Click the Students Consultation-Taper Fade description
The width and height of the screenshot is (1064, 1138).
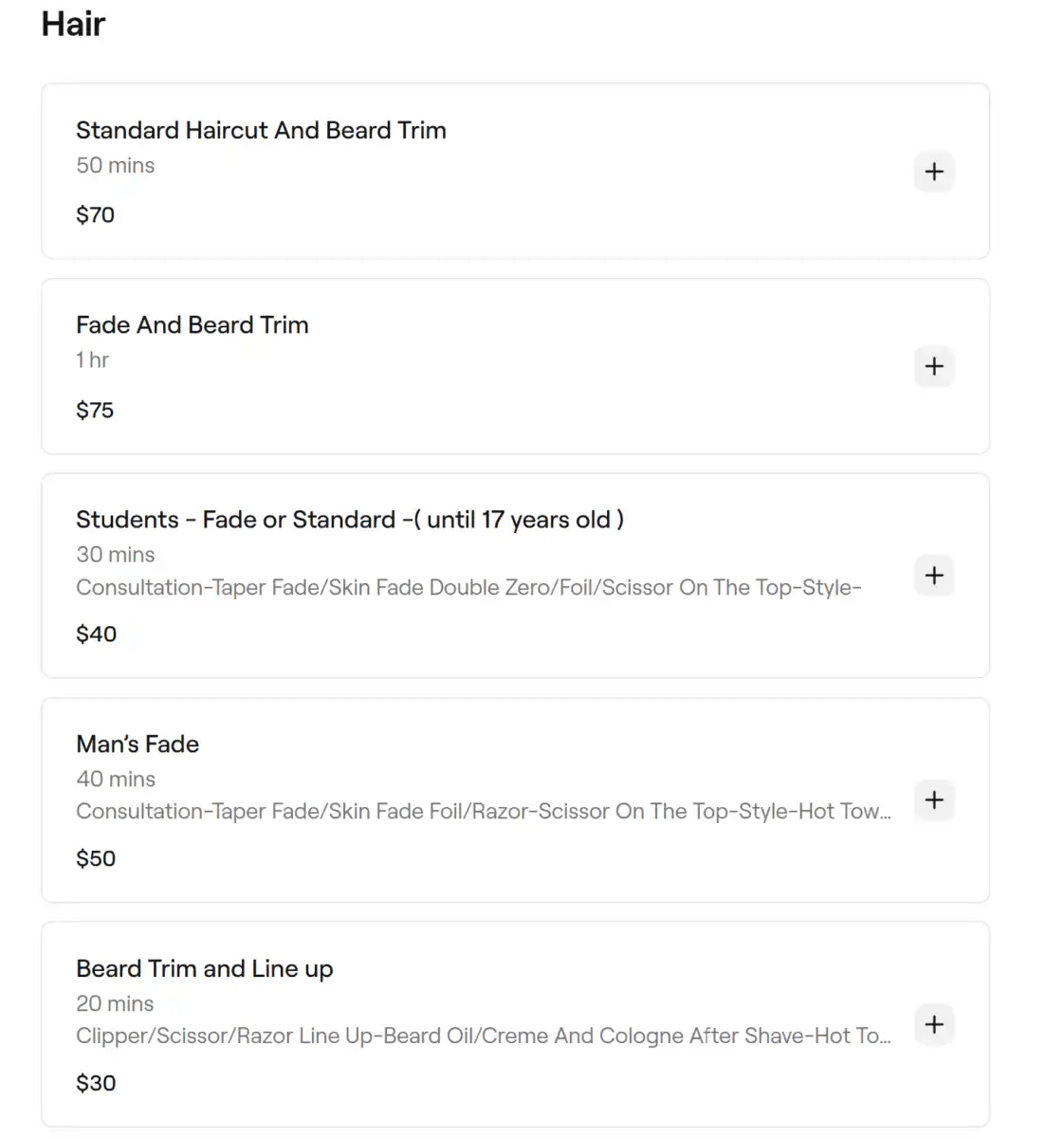pos(468,588)
